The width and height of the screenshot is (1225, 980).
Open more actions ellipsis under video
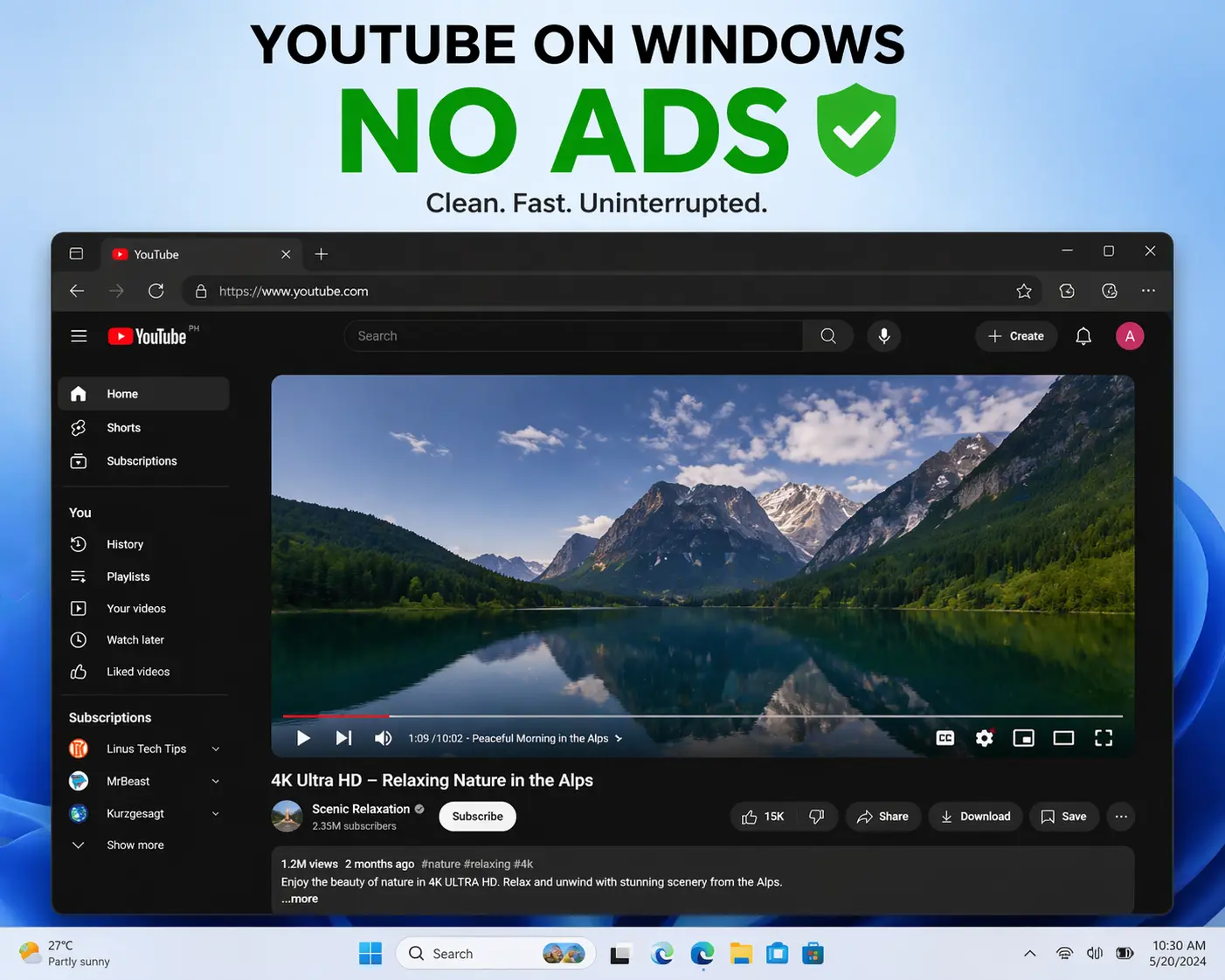click(x=1121, y=817)
